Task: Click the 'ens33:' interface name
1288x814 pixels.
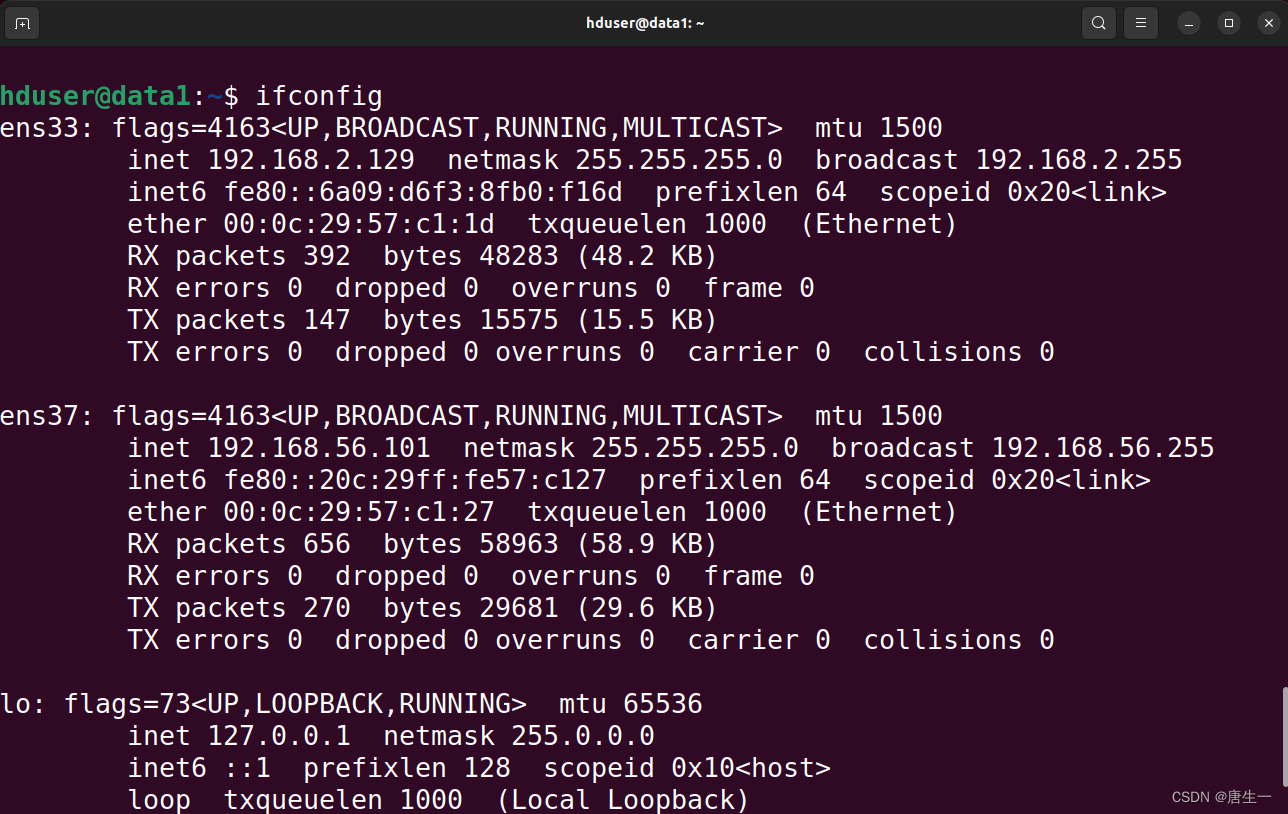Action: [47, 128]
